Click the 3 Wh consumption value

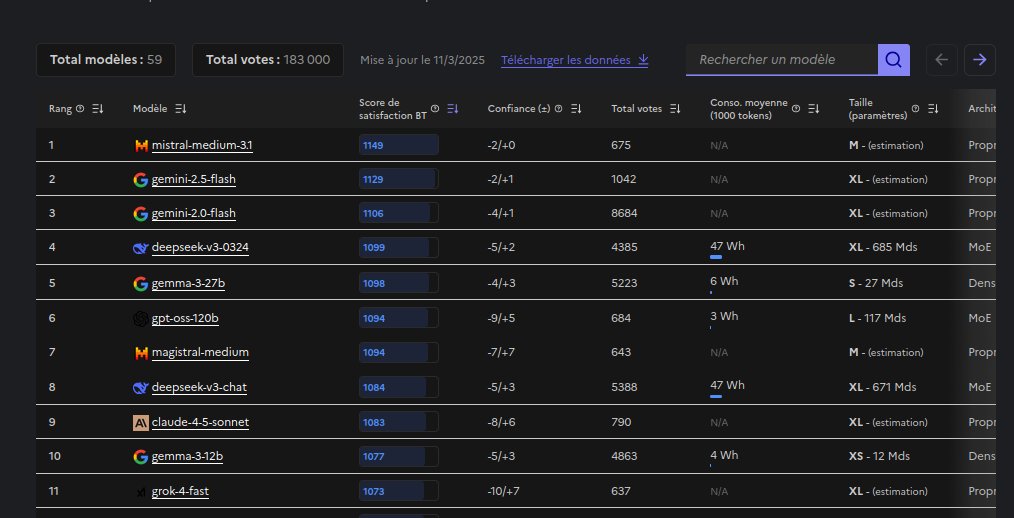point(724,316)
